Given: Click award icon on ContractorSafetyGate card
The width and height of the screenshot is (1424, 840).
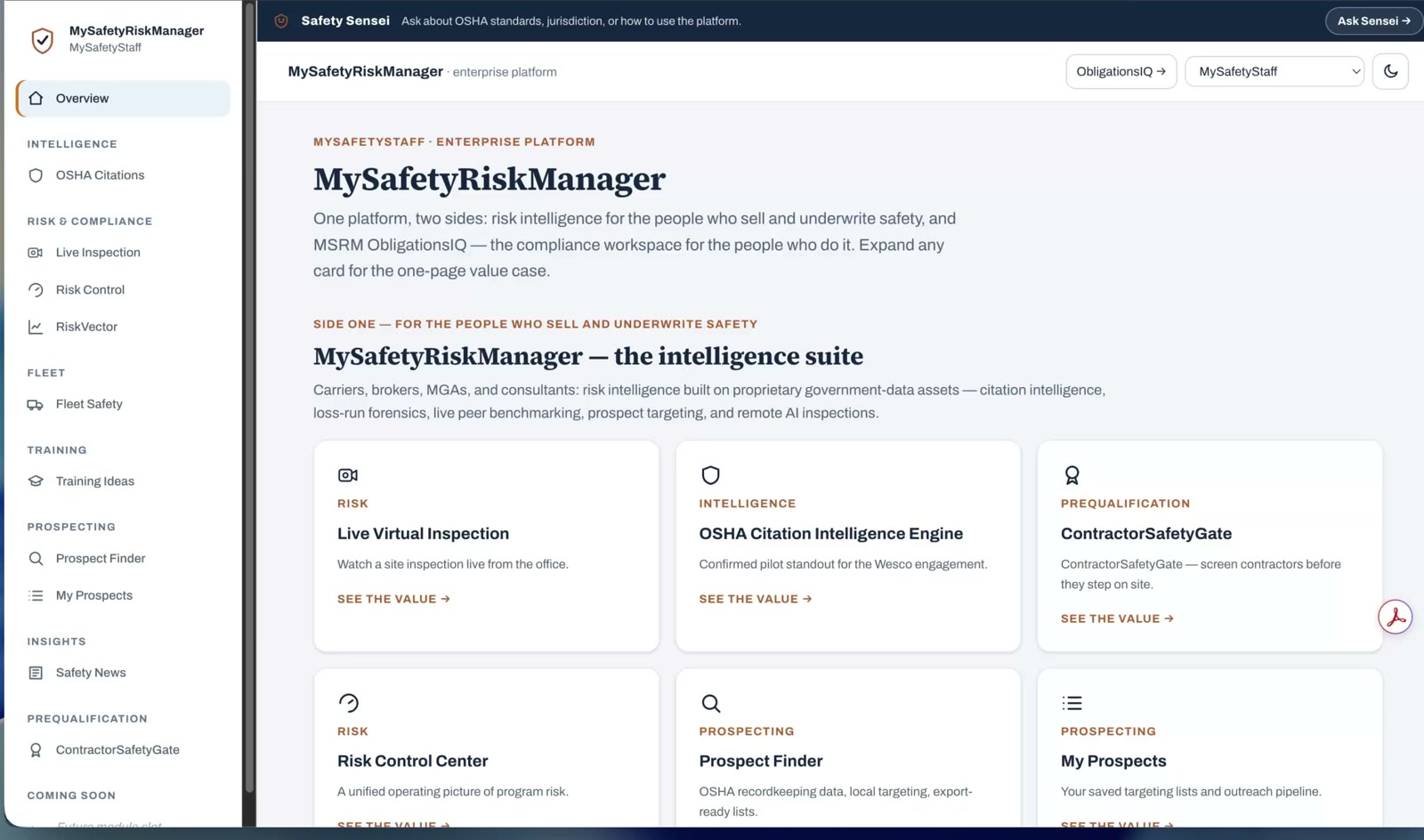Looking at the screenshot, I should pos(1072,475).
